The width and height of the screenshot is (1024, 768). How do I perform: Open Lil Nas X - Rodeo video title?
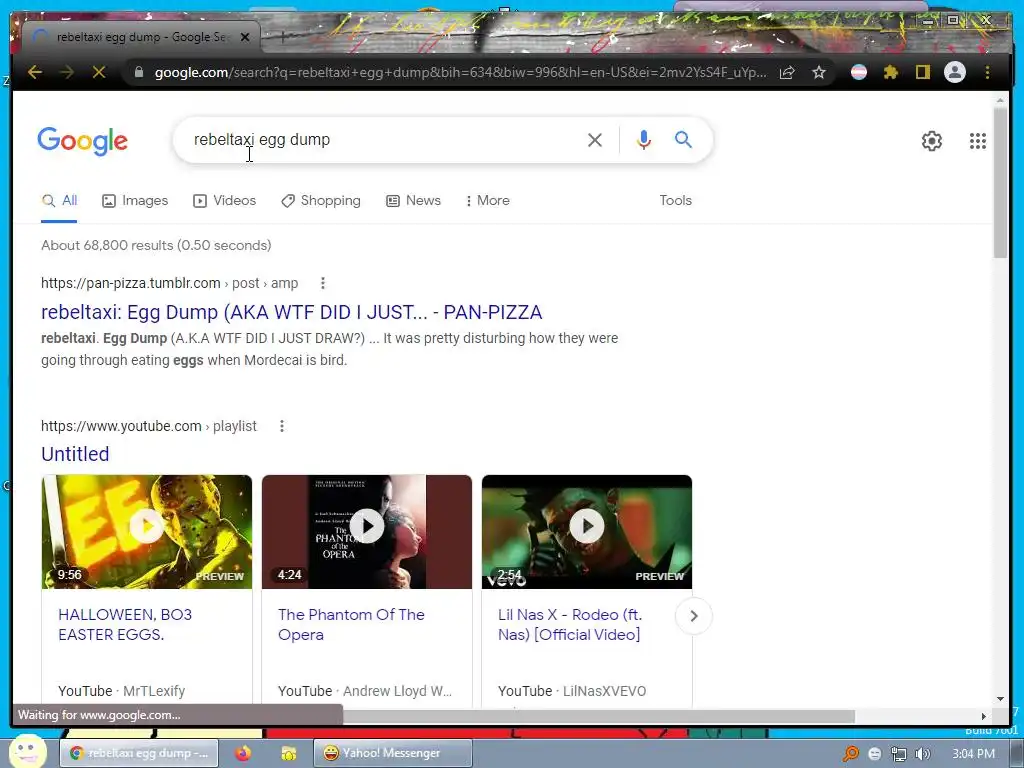tap(569, 624)
